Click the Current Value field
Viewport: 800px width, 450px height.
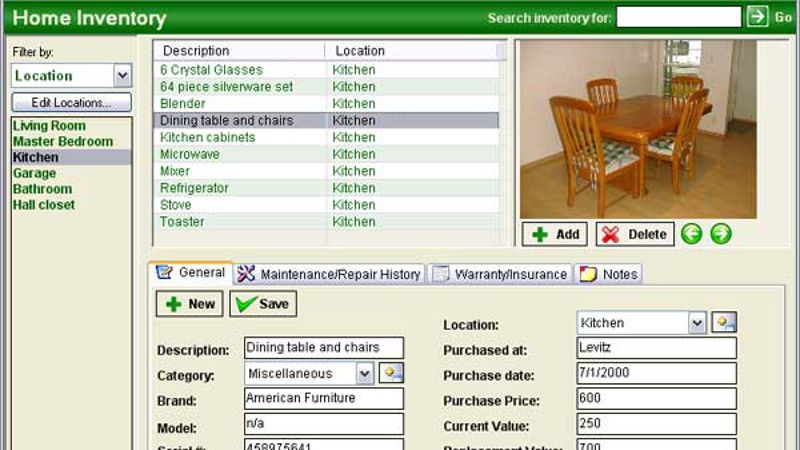point(657,423)
